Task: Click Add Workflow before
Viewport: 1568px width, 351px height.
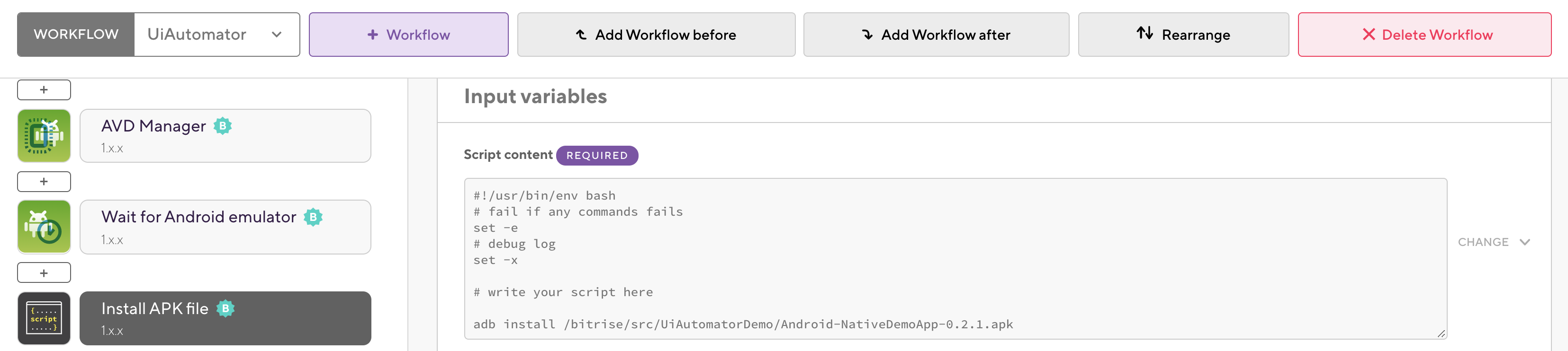Action: [x=656, y=35]
